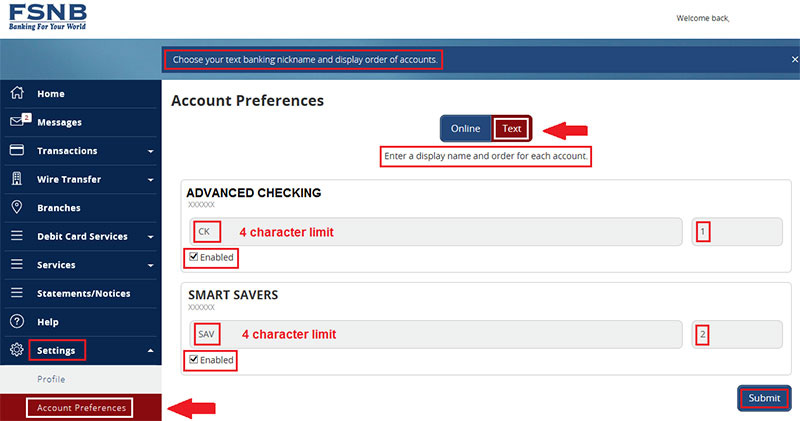Click the Home house icon
The height and width of the screenshot is (421, 800).
click(x=17, y=93)
